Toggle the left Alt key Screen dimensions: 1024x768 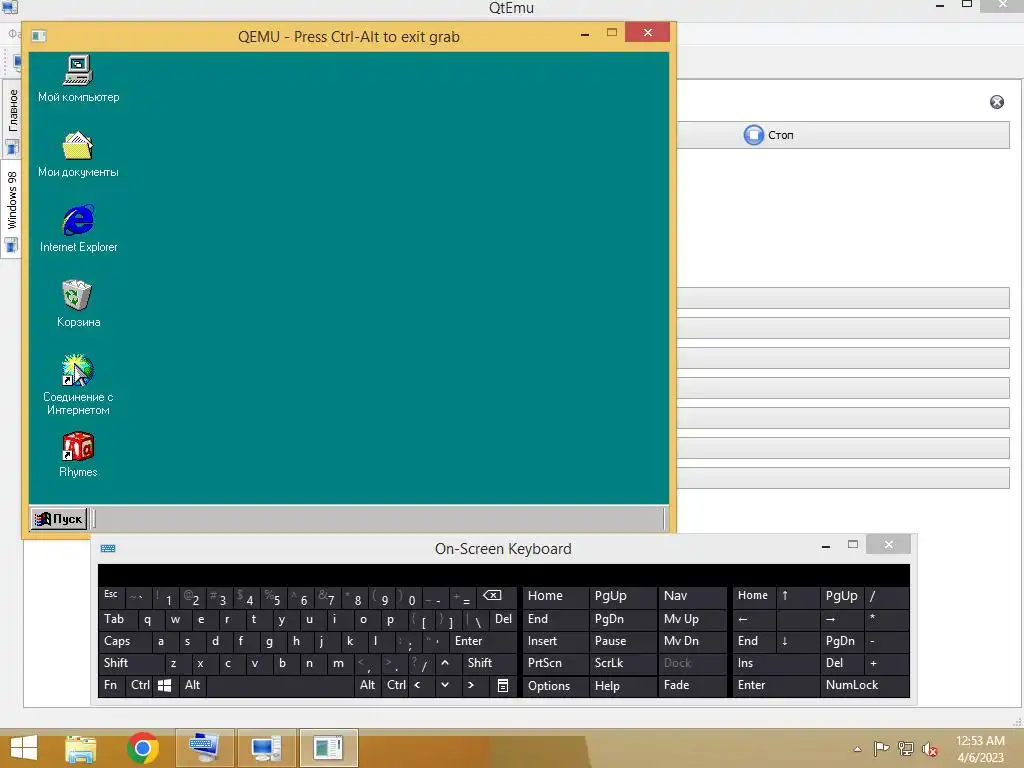(x=193, y=685)
